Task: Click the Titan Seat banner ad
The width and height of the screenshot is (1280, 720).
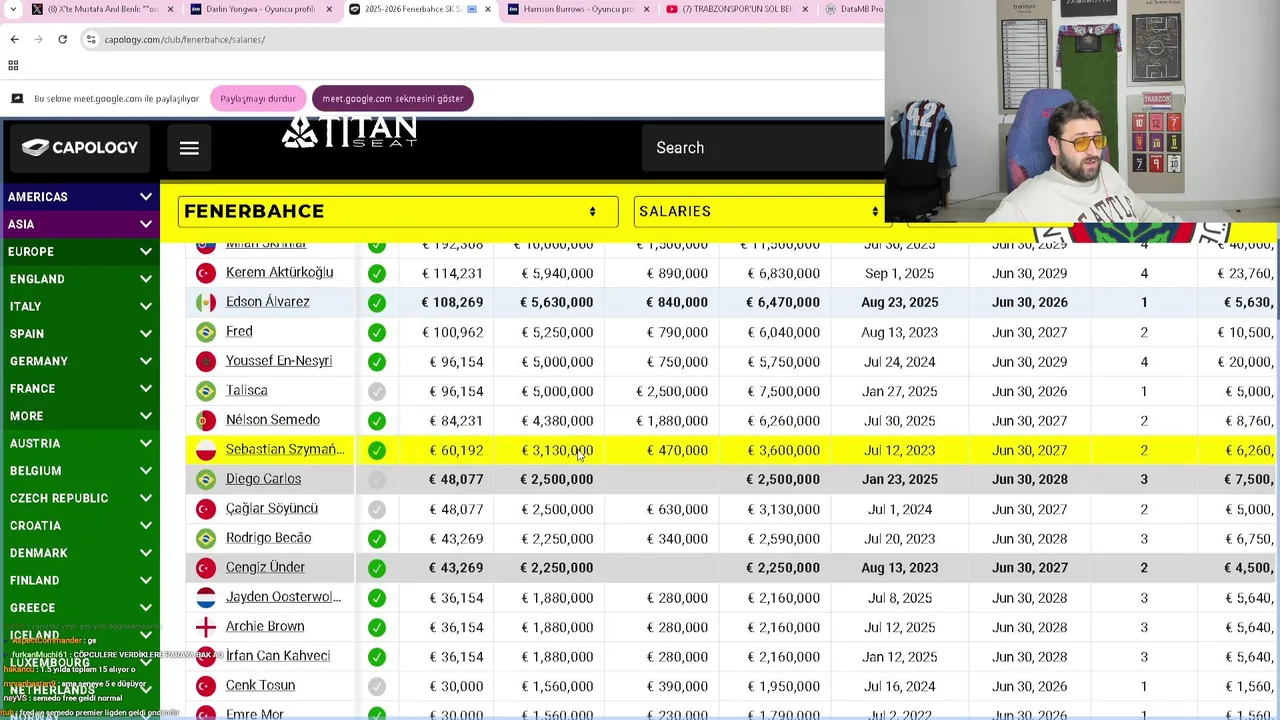Action: point(349,132)
